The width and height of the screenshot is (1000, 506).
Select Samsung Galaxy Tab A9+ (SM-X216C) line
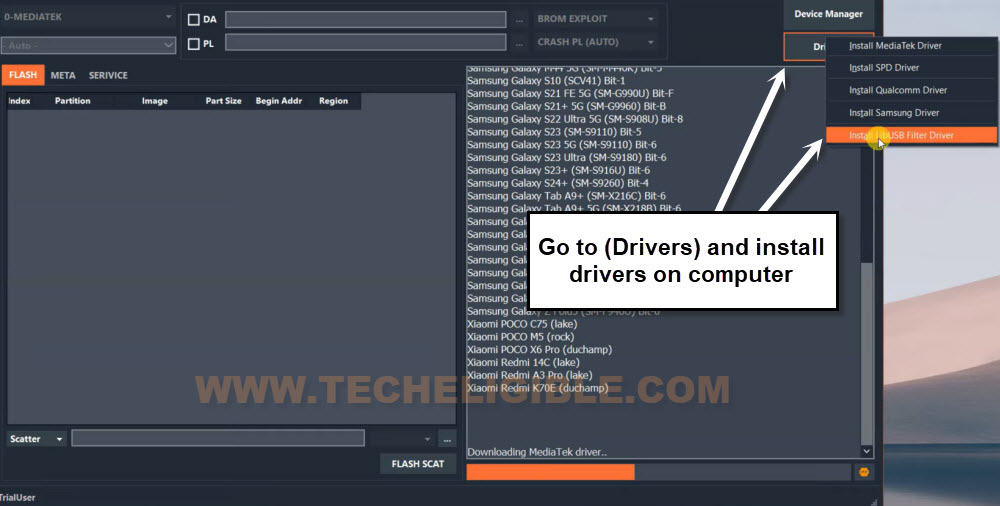[566, 196]
